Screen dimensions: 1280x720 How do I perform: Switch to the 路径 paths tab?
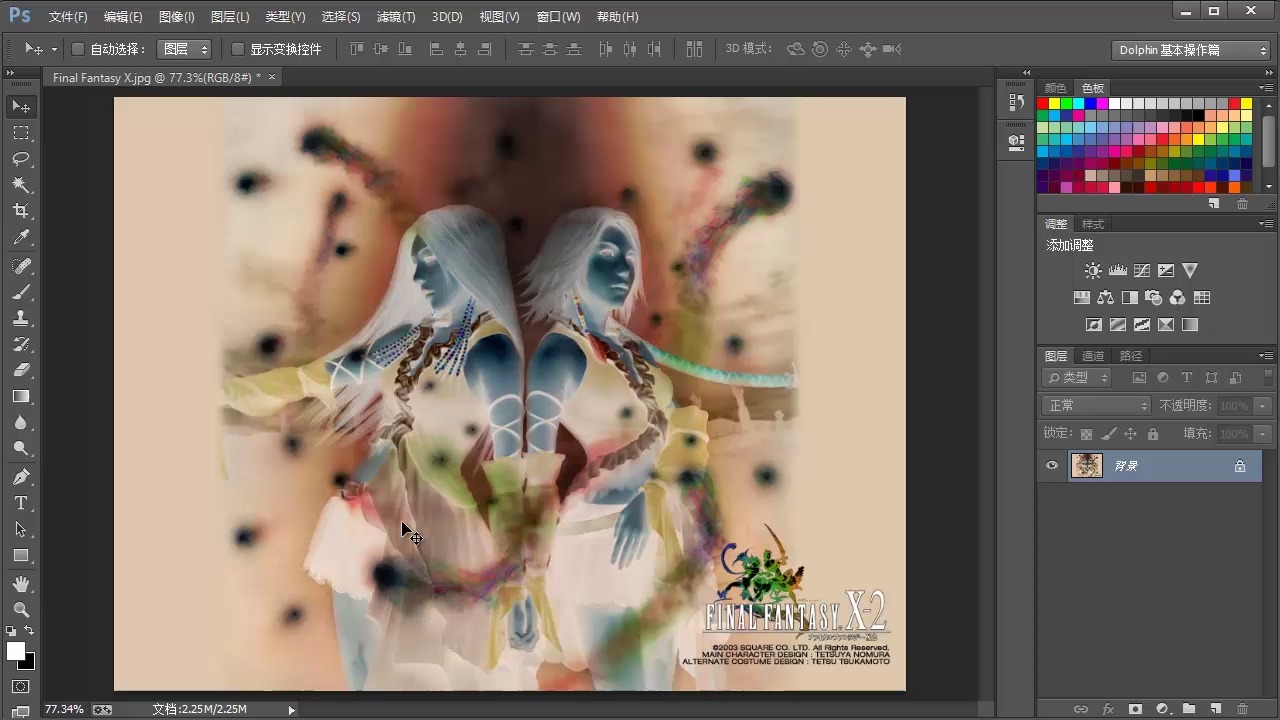click(x=1131, y=356)
